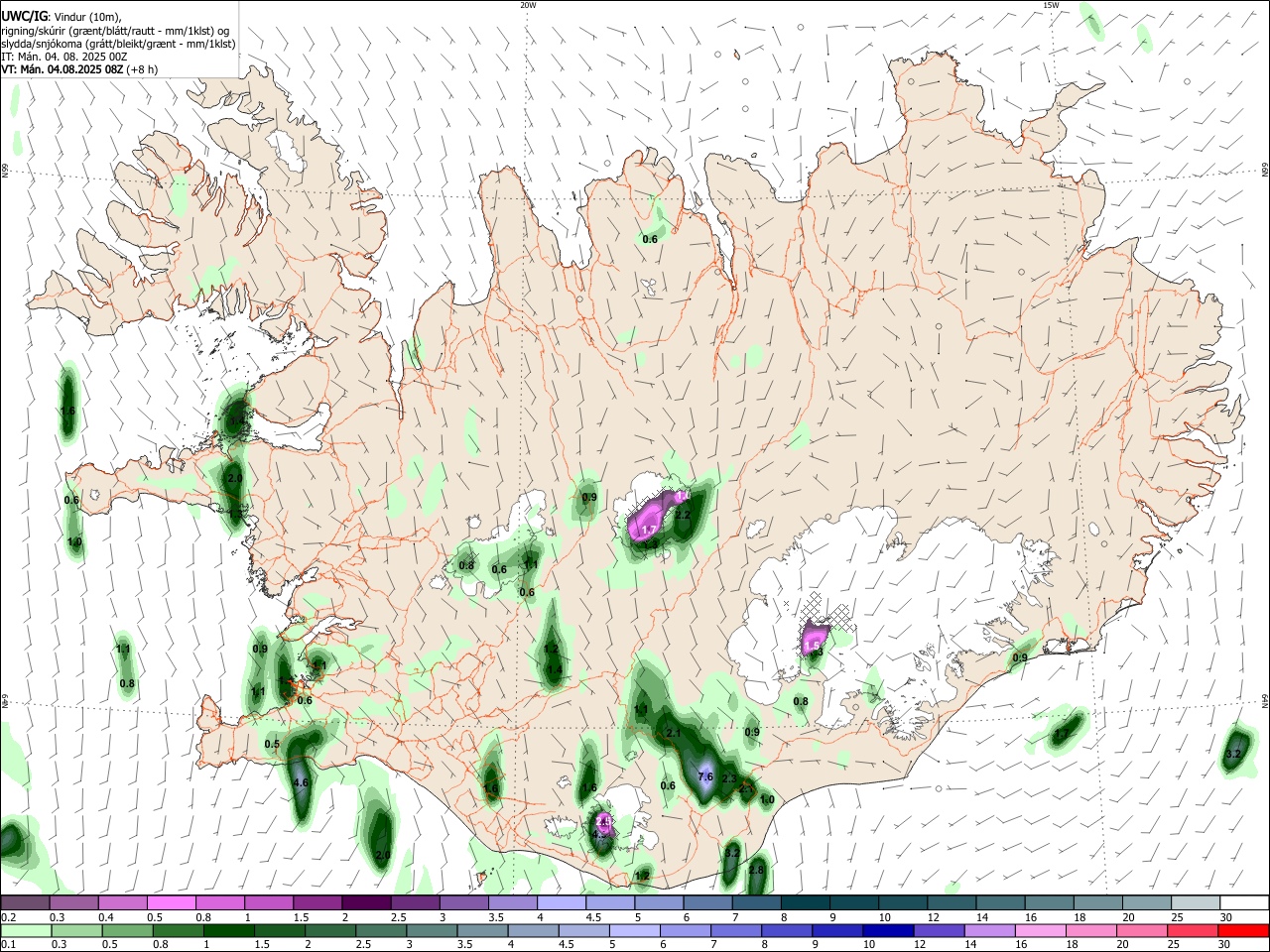This screenshot has width=1270, height=952.
Task: Select the 4.6 rainfall label off southwest coast
Action: (x=303, y=783)
